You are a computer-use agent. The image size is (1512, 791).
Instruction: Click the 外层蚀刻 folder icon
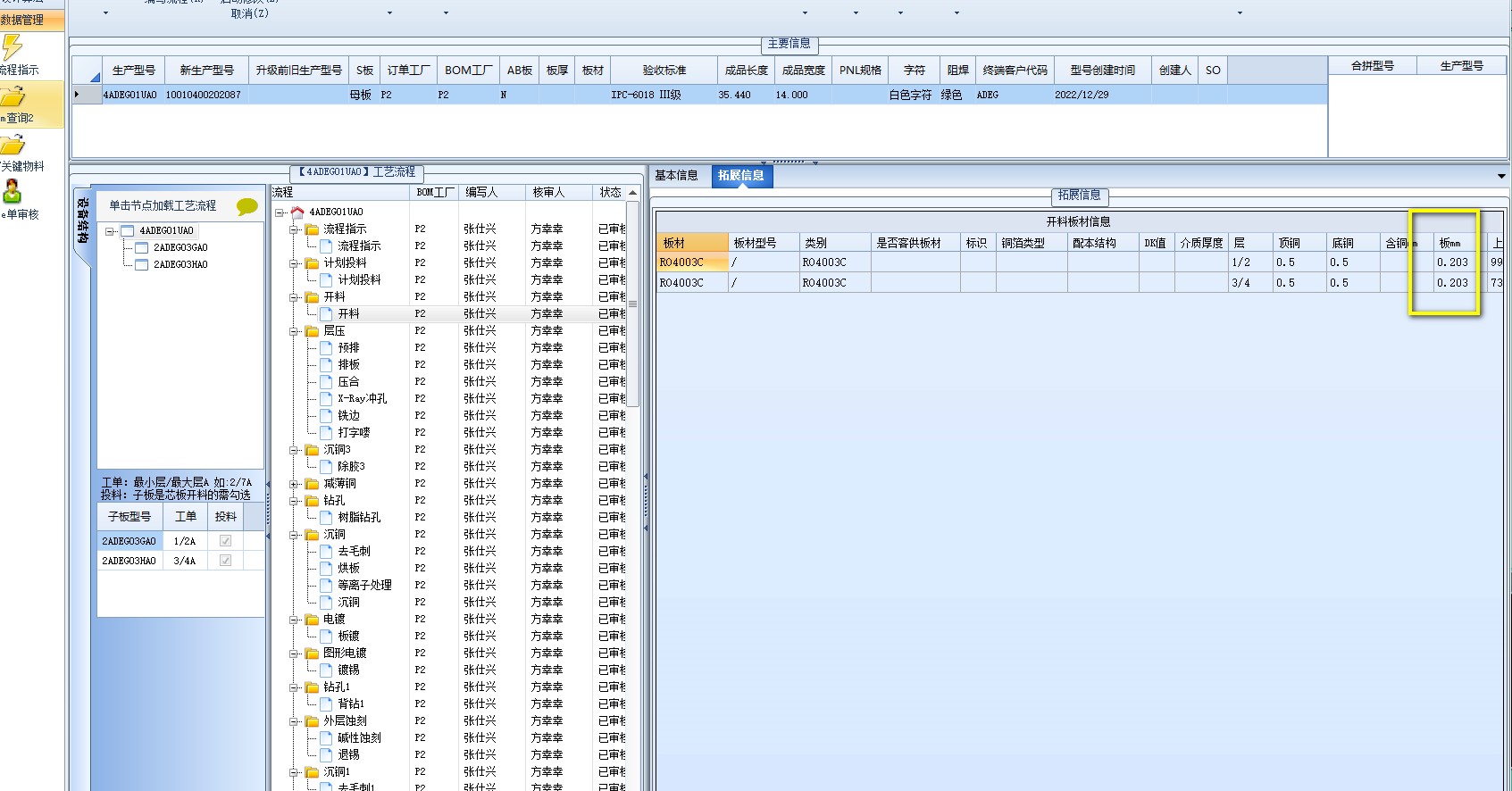pyautogui.click(x=312, y=721)
